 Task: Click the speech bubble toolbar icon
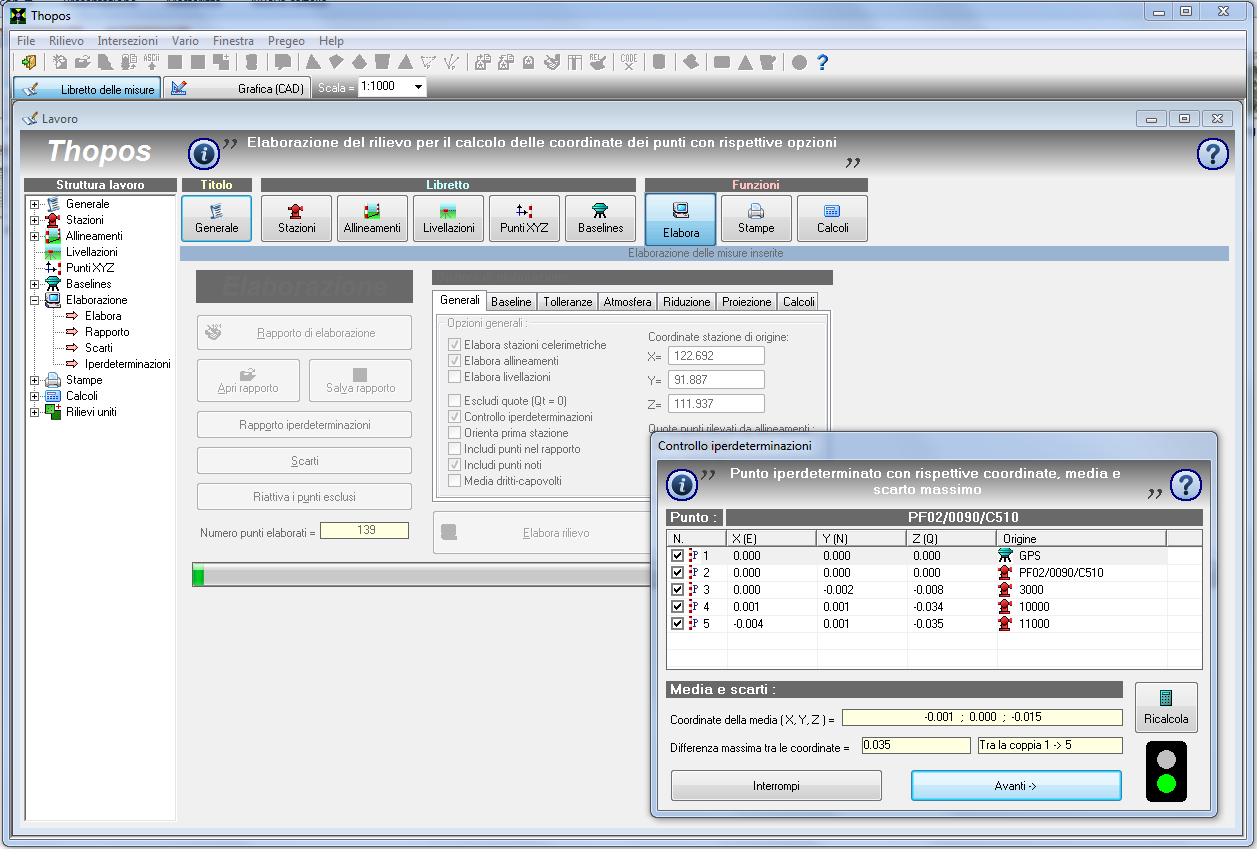pos(283,62)
